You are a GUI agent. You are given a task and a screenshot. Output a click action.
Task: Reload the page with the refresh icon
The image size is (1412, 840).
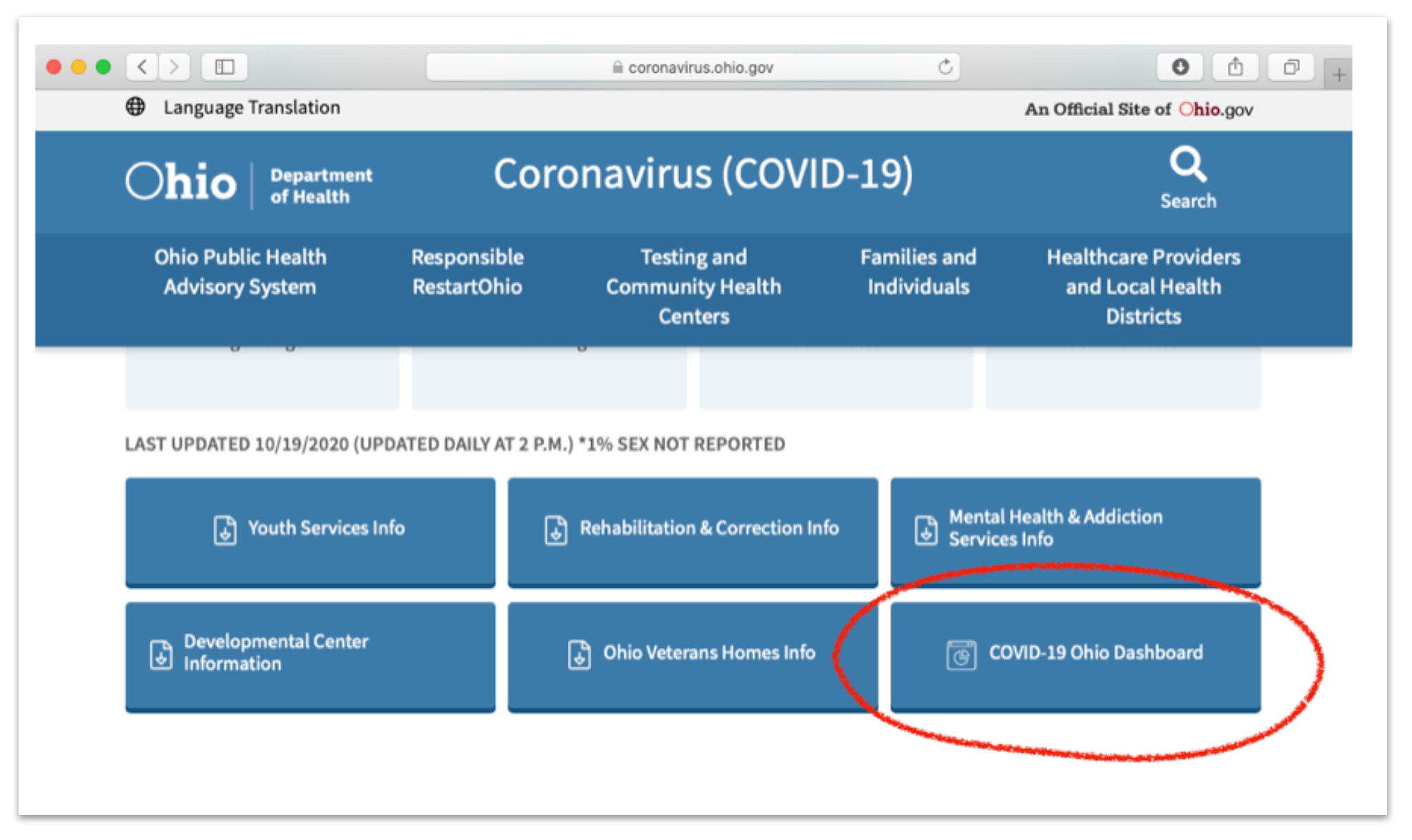pyautogui.click(x=945, y=67)
